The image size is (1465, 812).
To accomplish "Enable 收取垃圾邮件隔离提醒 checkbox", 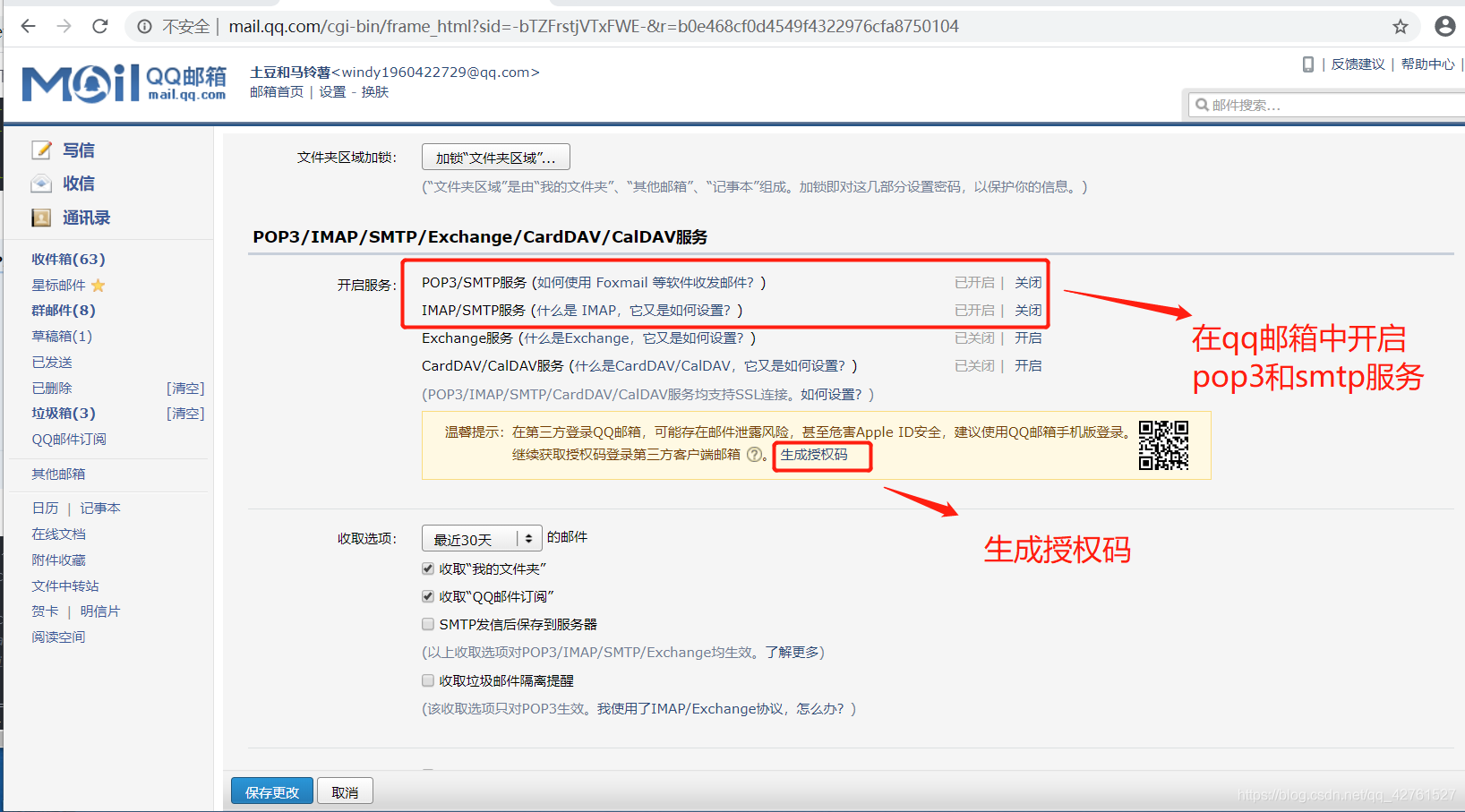I will pyautogui.click(x=428, y=680).
